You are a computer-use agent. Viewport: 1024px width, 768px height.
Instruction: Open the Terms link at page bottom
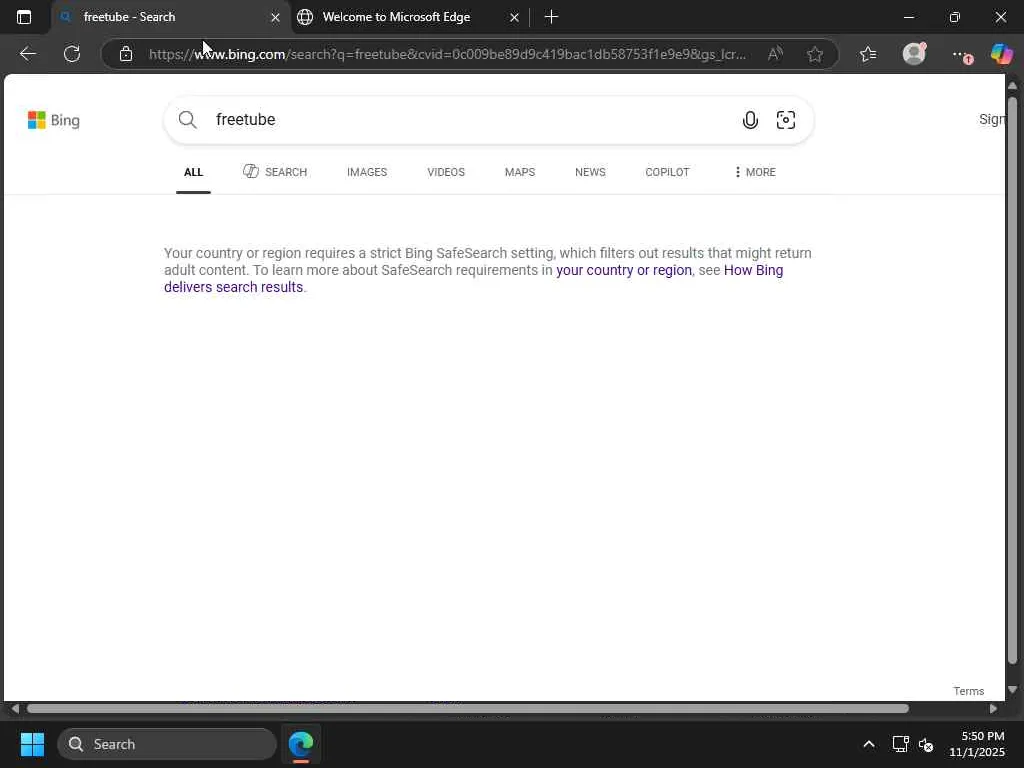click(968, 691)
